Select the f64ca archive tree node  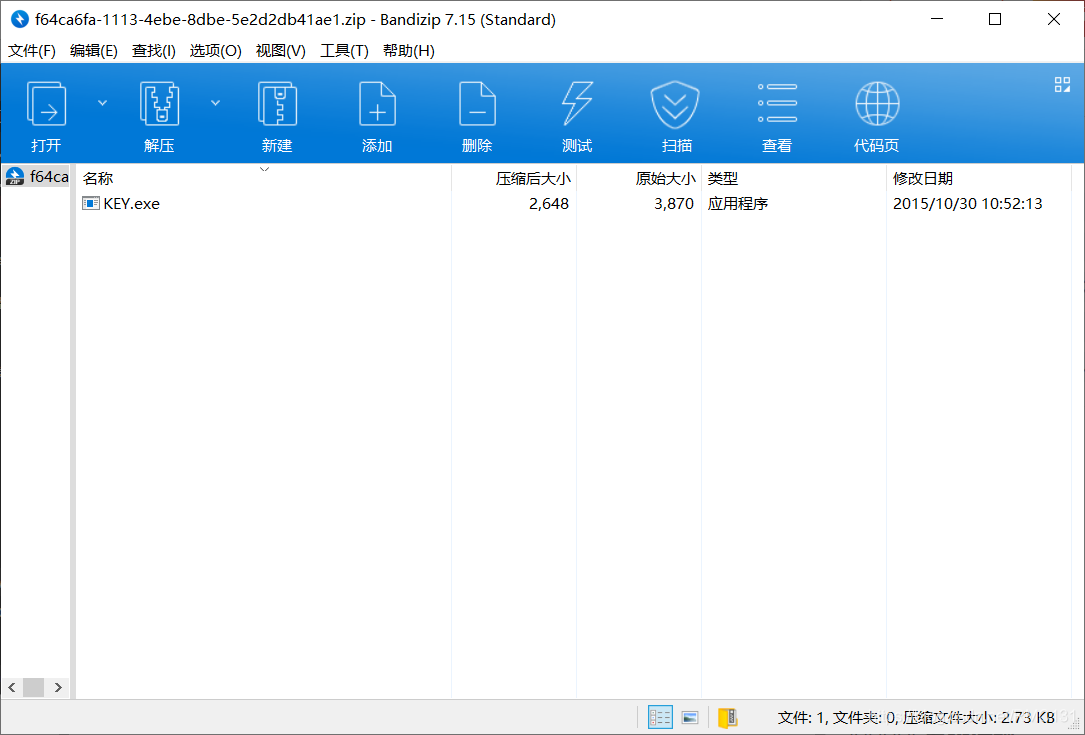(36, 176)
